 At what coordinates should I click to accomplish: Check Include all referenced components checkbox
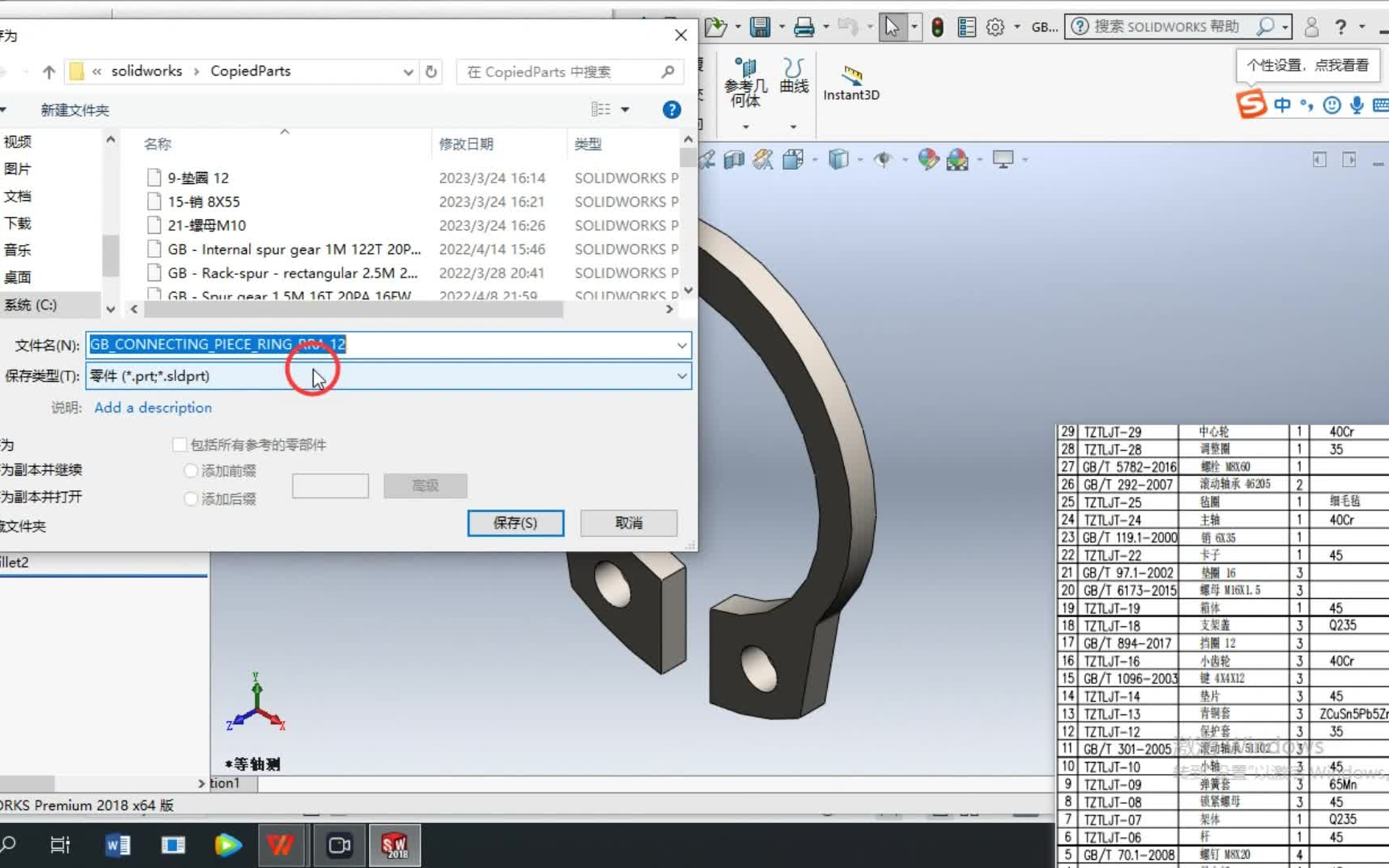click(x=180, y=444)
